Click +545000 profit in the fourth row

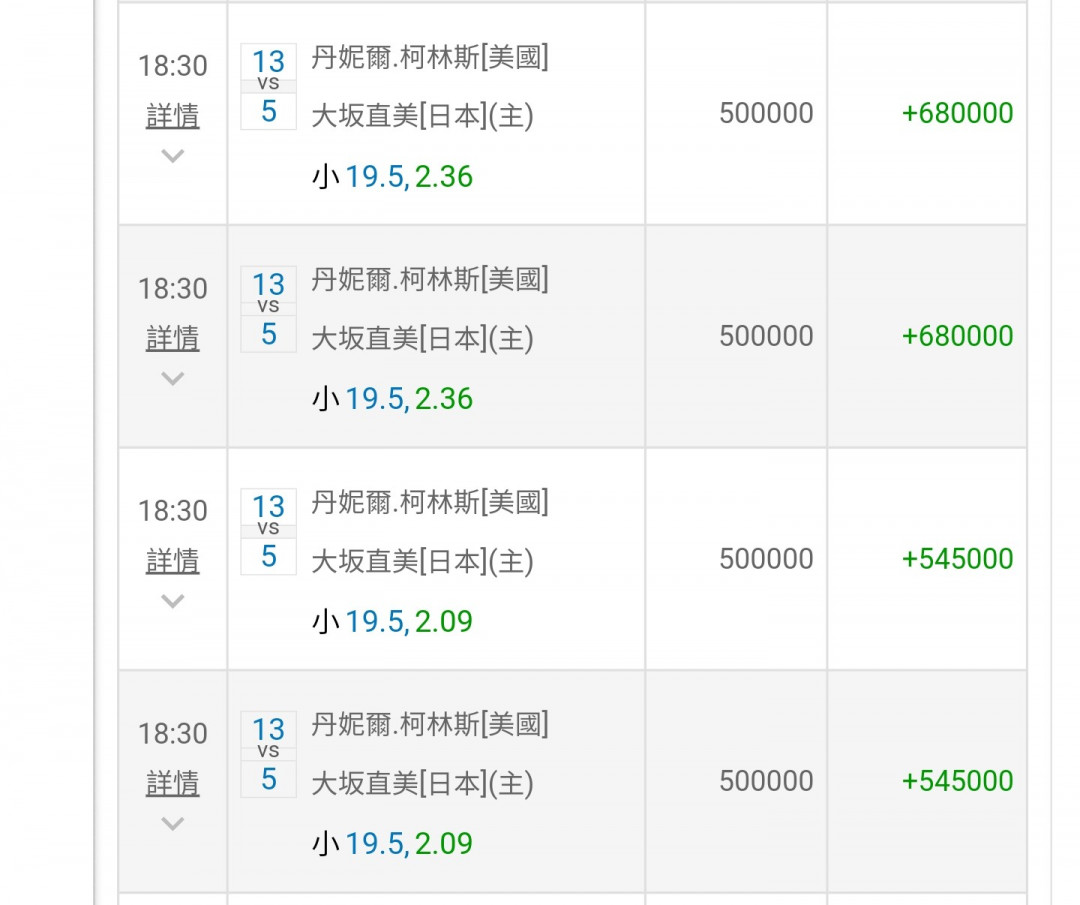(957, 781)
